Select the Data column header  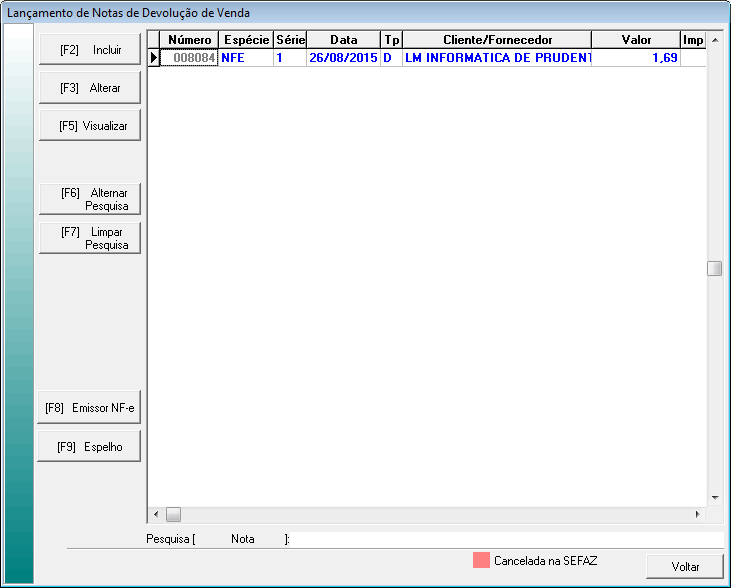343,40
